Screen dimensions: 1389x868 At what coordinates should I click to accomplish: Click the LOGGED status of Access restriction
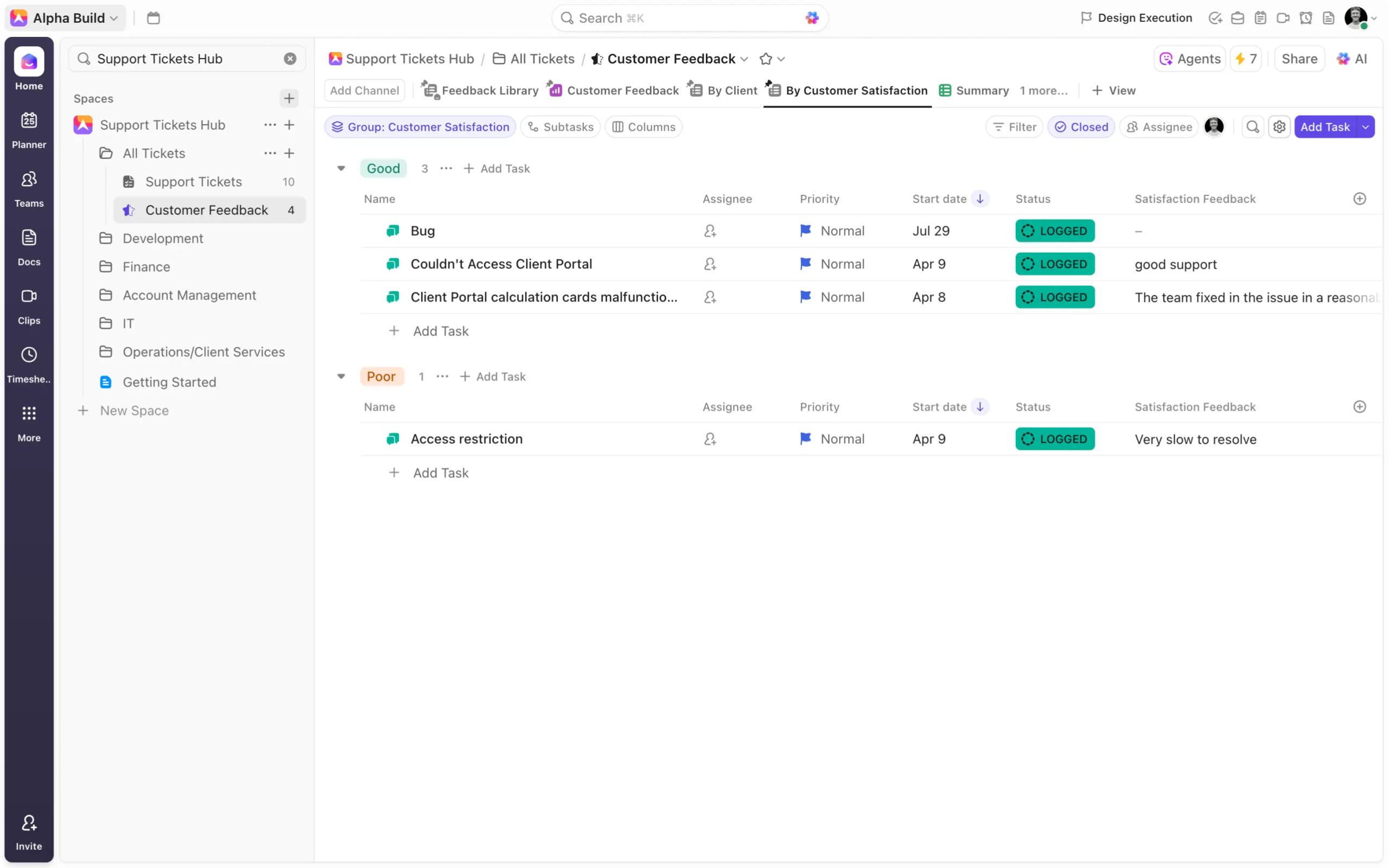(x=1054, y=439)
